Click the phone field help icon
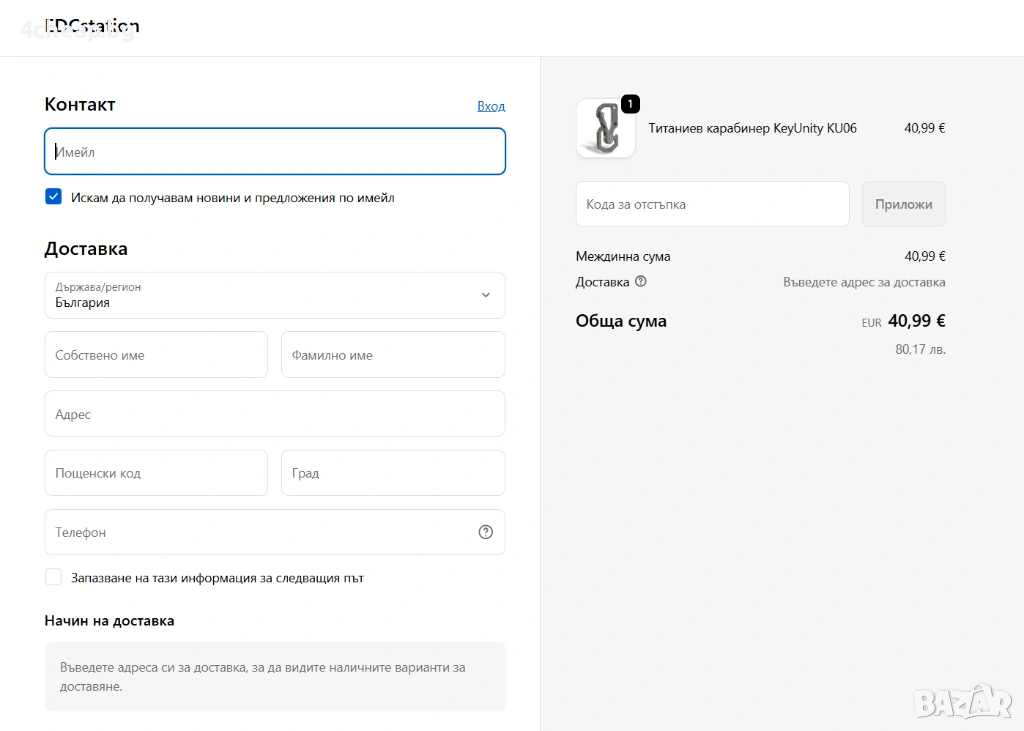 tap(486, 532)
